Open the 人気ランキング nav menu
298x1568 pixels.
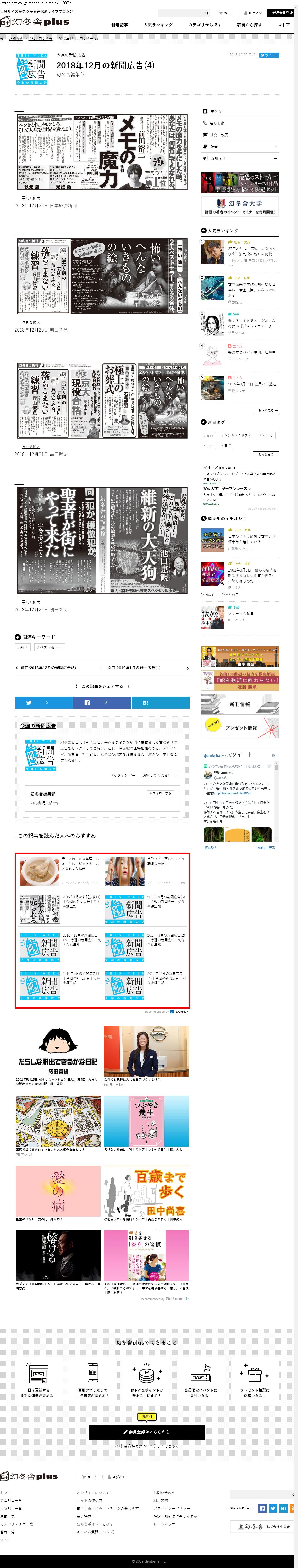click(x=158, y=25)
